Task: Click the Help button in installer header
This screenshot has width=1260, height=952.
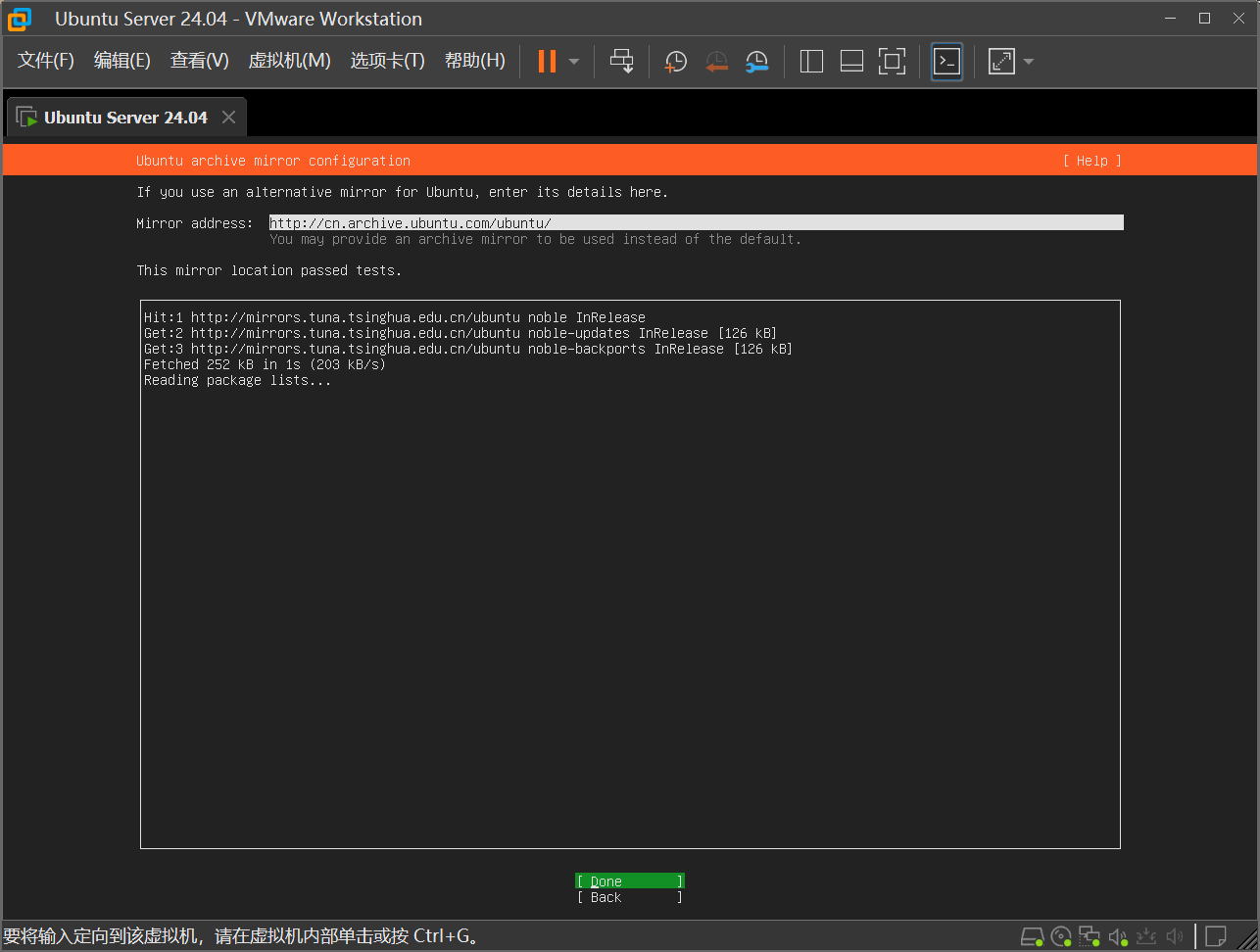Action: 1091,161
